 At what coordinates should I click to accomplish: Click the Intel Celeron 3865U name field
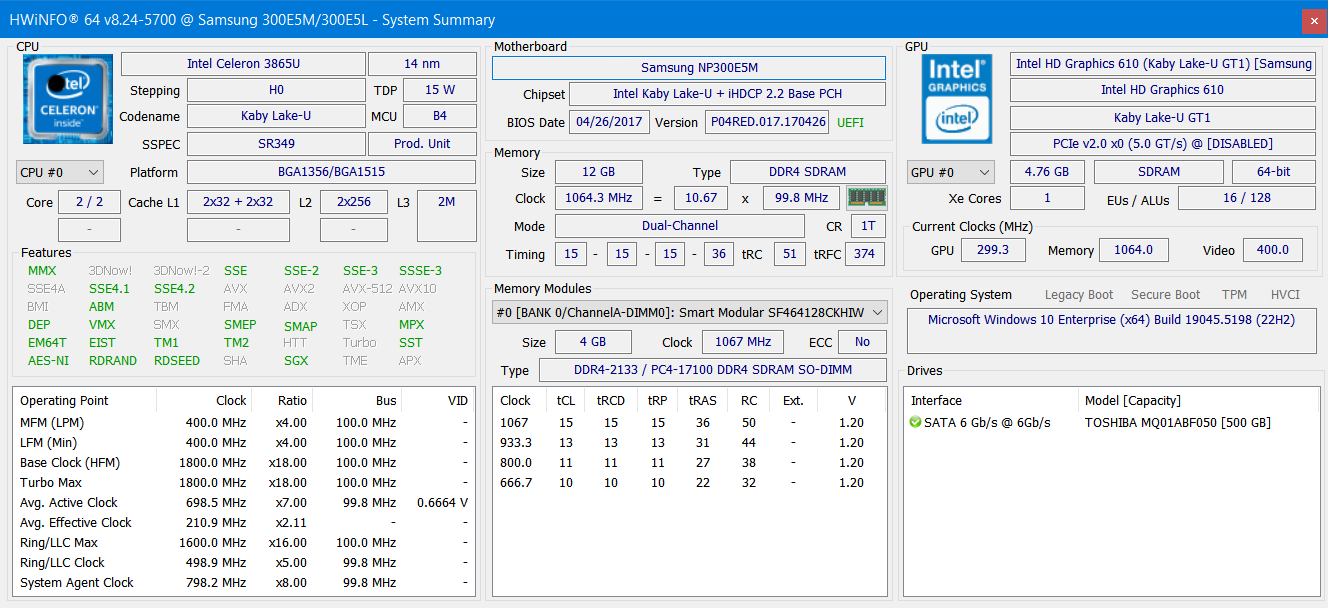coord(243,64)
